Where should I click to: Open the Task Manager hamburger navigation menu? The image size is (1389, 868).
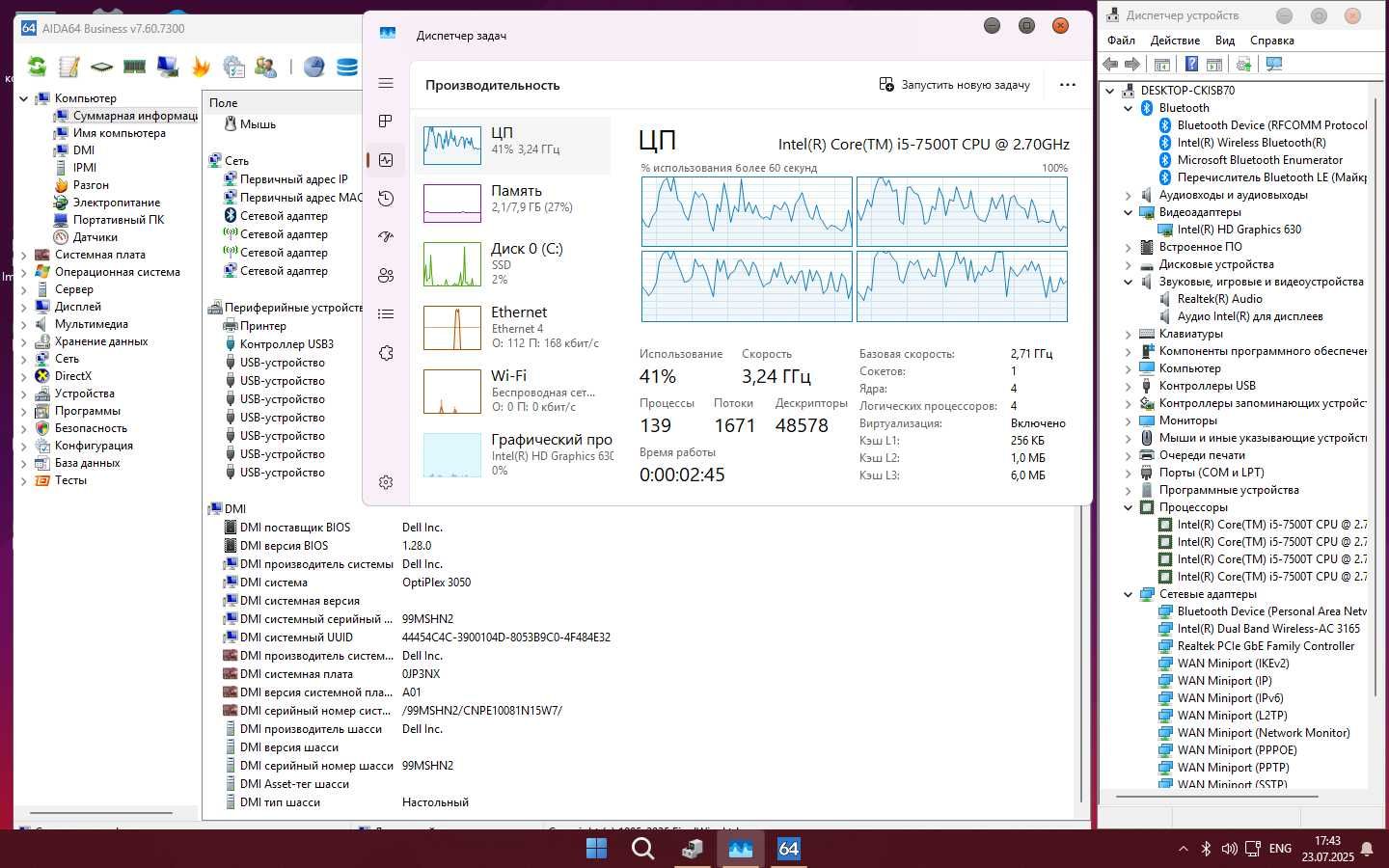coord(386,83)
